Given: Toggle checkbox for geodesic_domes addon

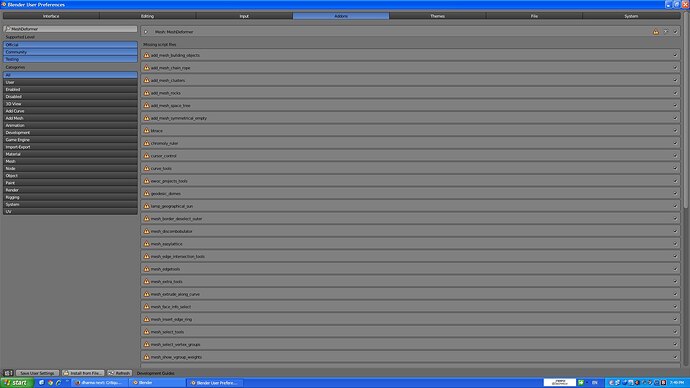Looking at the screenshot, I should click(x=675, y=194).
